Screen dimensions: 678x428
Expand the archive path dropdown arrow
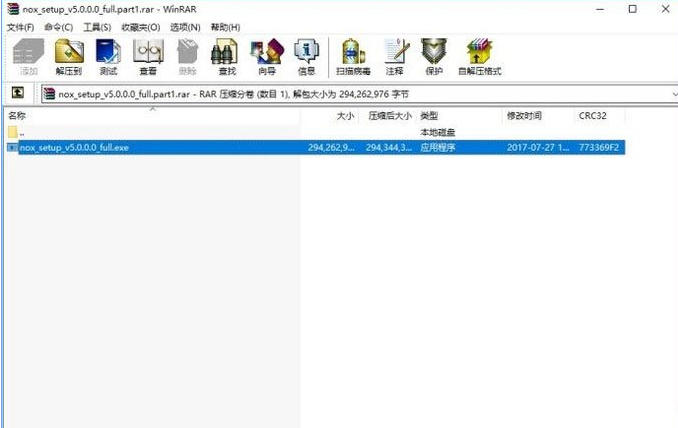(x=675, y=94)
